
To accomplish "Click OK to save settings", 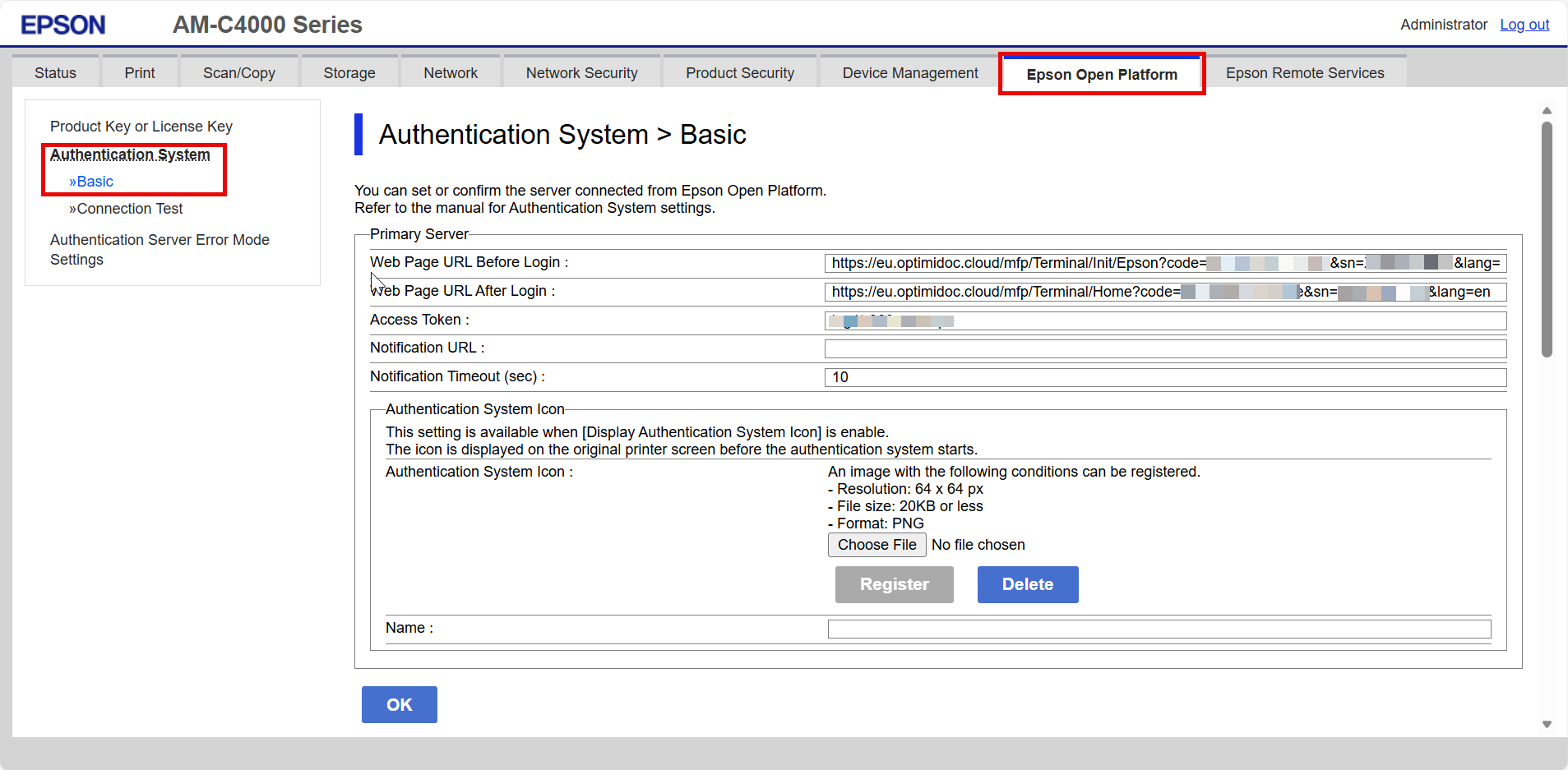I will (399, 704).
